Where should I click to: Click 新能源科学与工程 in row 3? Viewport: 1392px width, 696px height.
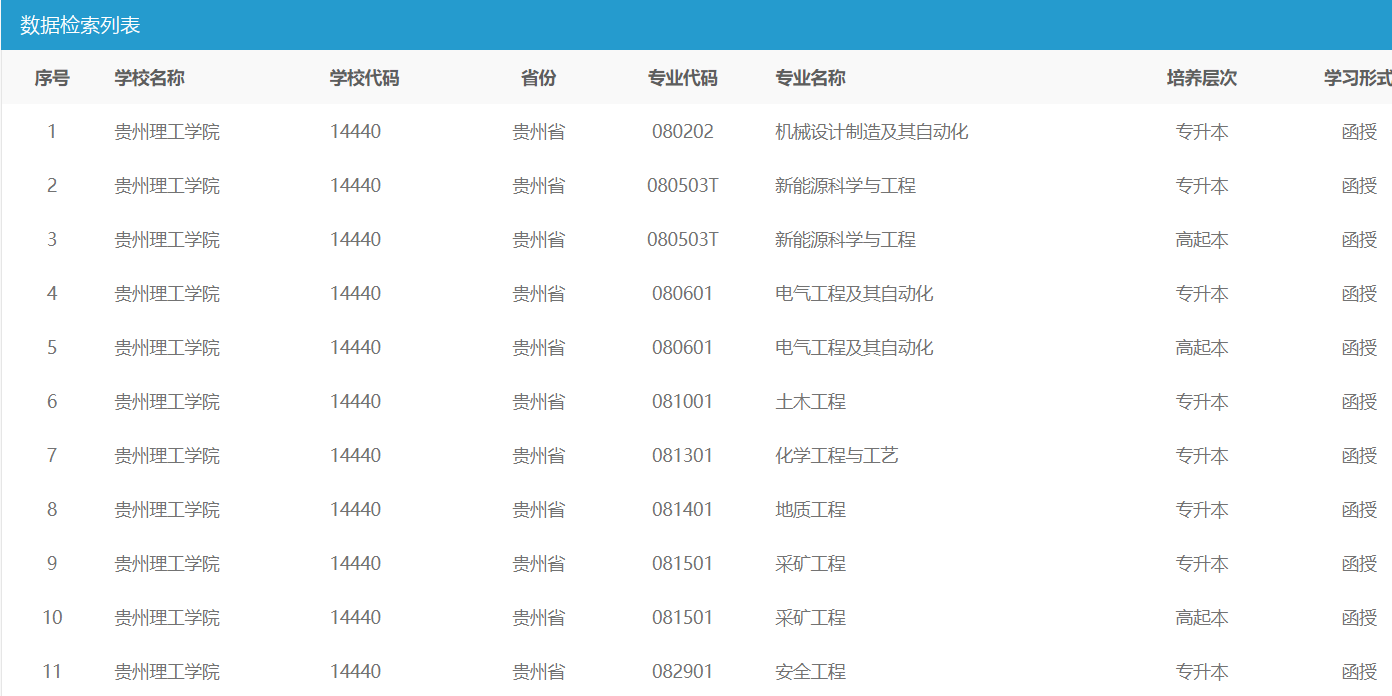tap(846, 240)
